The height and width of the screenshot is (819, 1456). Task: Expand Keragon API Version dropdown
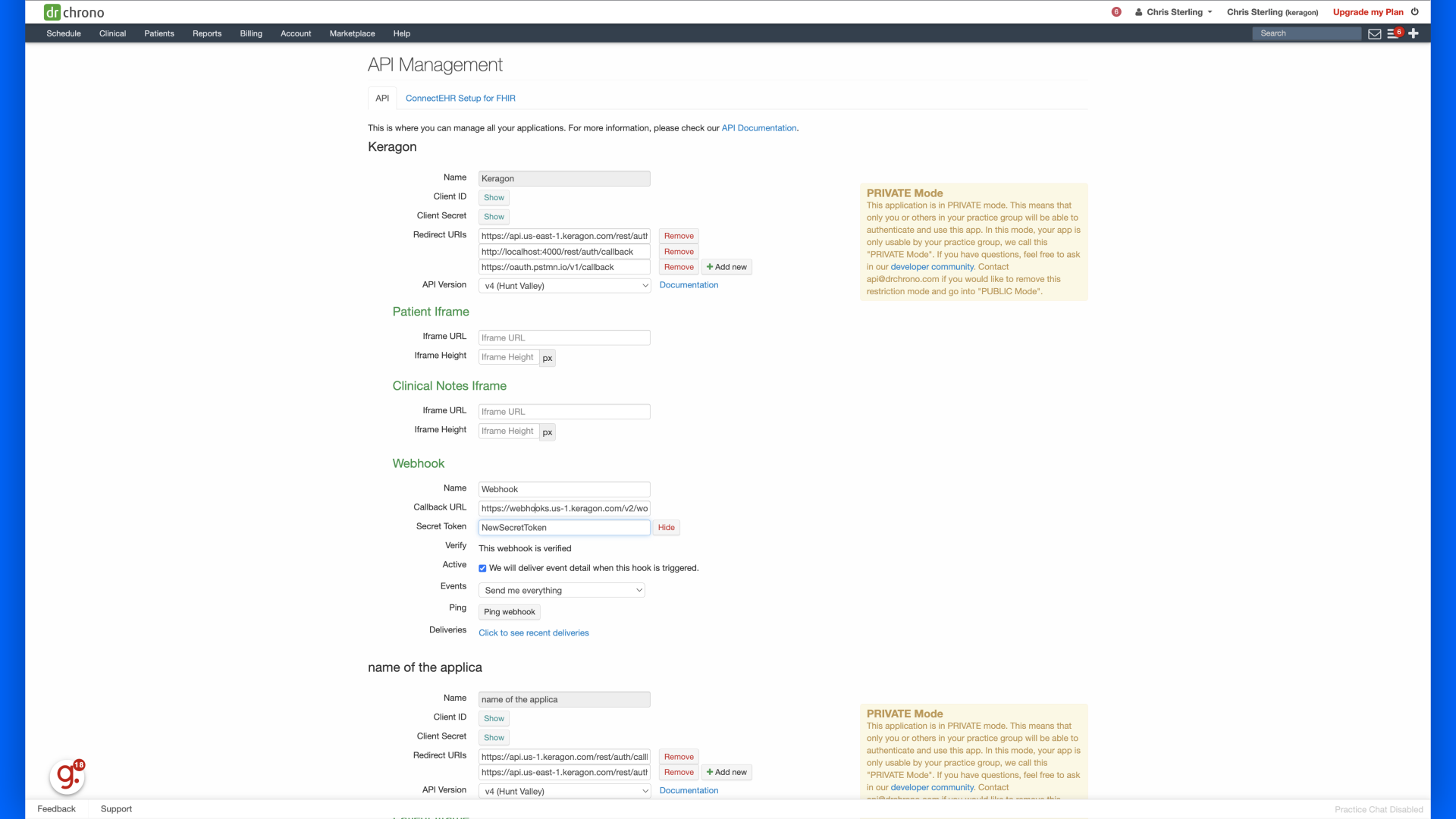click(564, 286)
